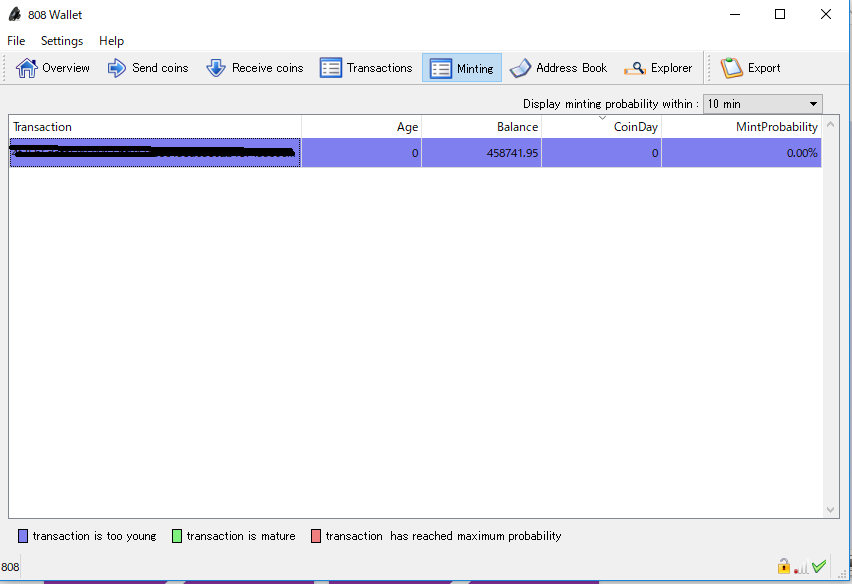Sort by MintProbability column header
Image resolution: width=852 pixels, height=584 pixels.
[x=742, y=127]
